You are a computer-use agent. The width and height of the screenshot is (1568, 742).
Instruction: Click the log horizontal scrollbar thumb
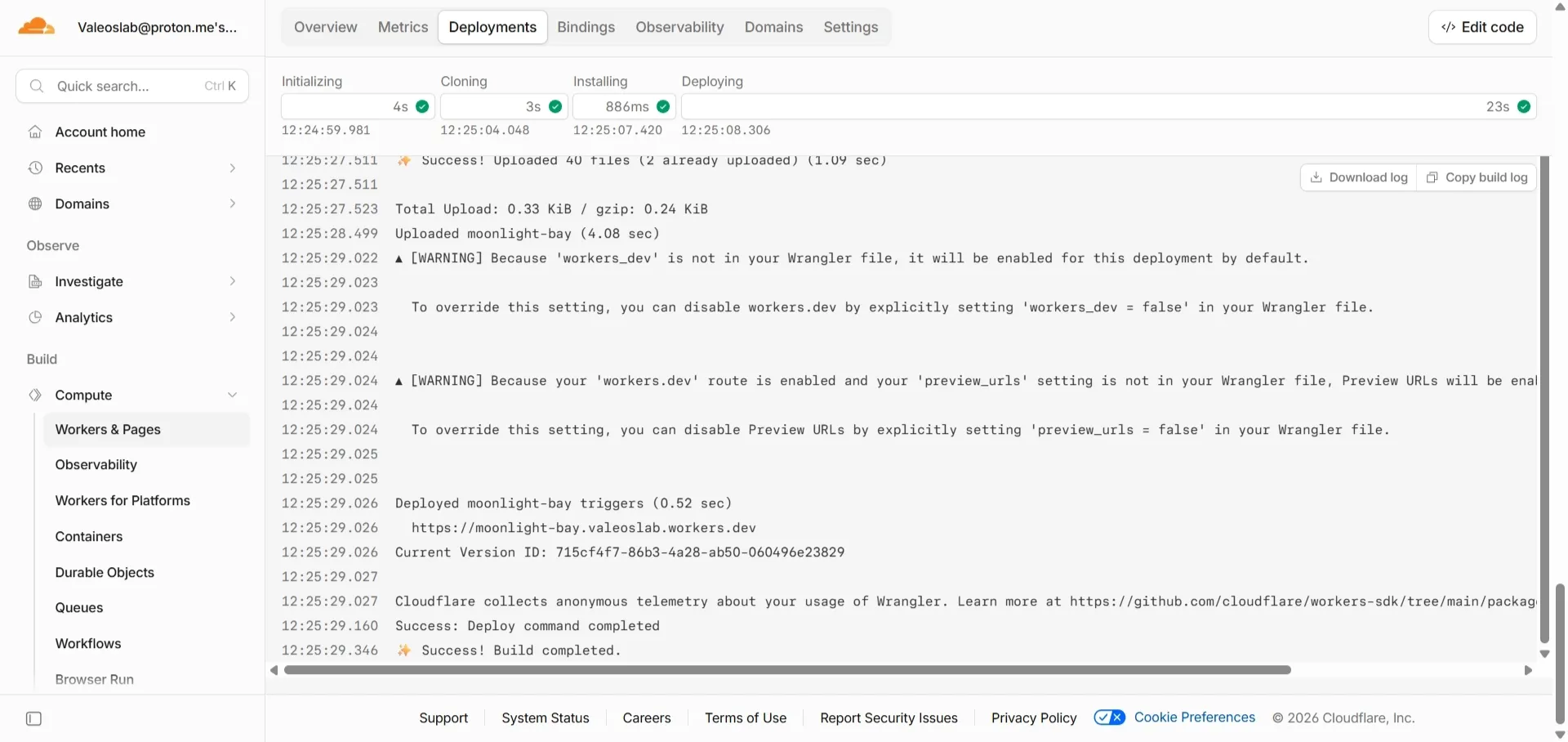pyautogui.click(x=787, y=670)
